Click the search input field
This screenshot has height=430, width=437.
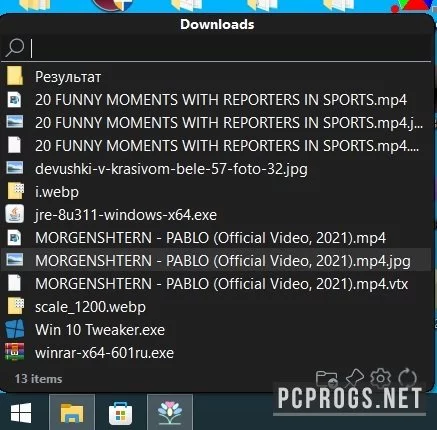pyautogui.click(x=230, y=48)
